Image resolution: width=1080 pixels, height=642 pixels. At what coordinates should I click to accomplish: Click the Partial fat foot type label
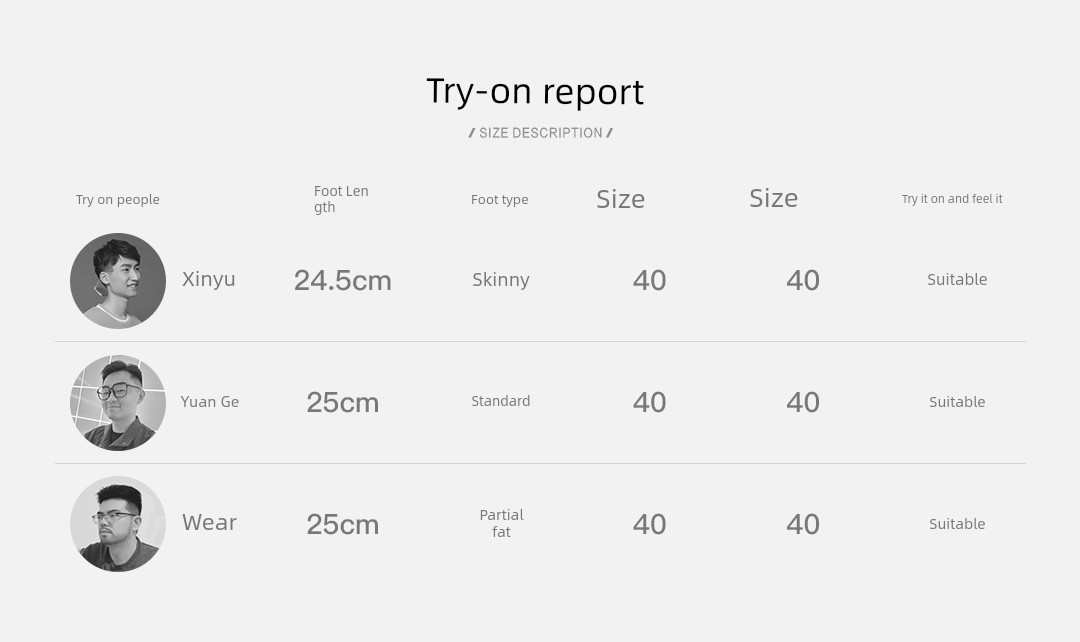pyautogui.click(x=501, y=524)
